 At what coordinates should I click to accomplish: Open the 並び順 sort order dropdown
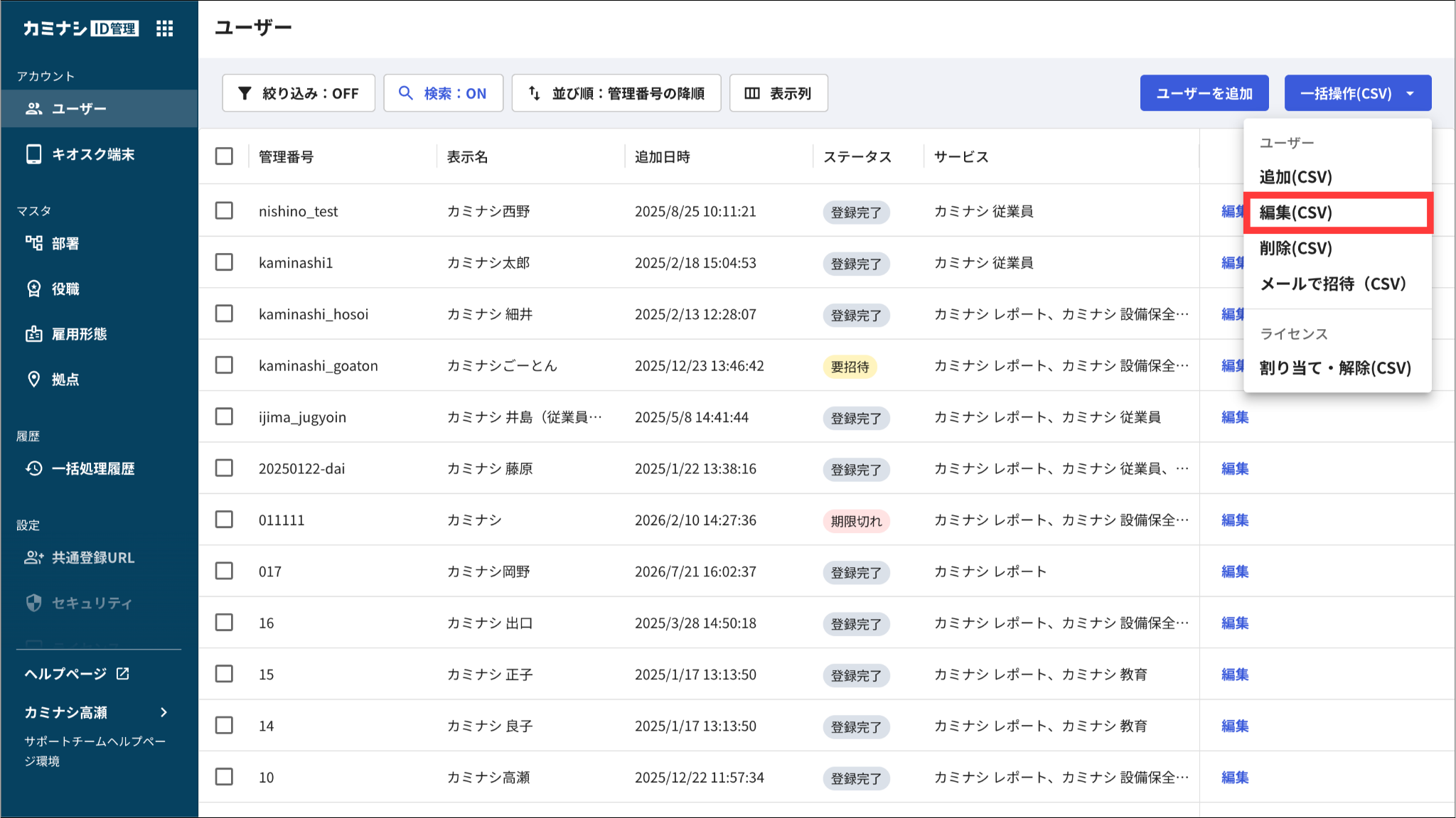(616, 93)
